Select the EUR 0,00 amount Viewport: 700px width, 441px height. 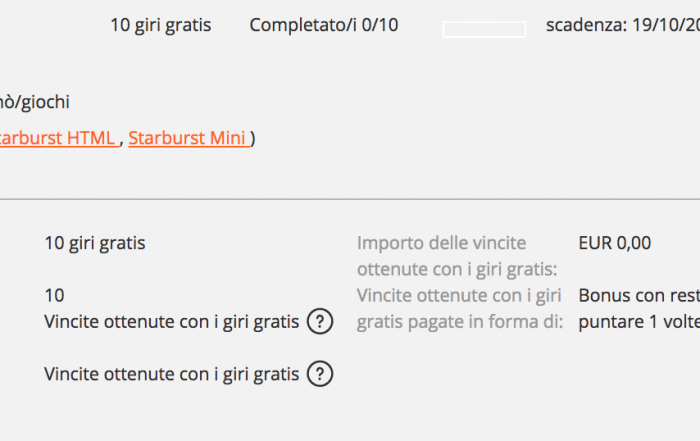click(615, 243)
